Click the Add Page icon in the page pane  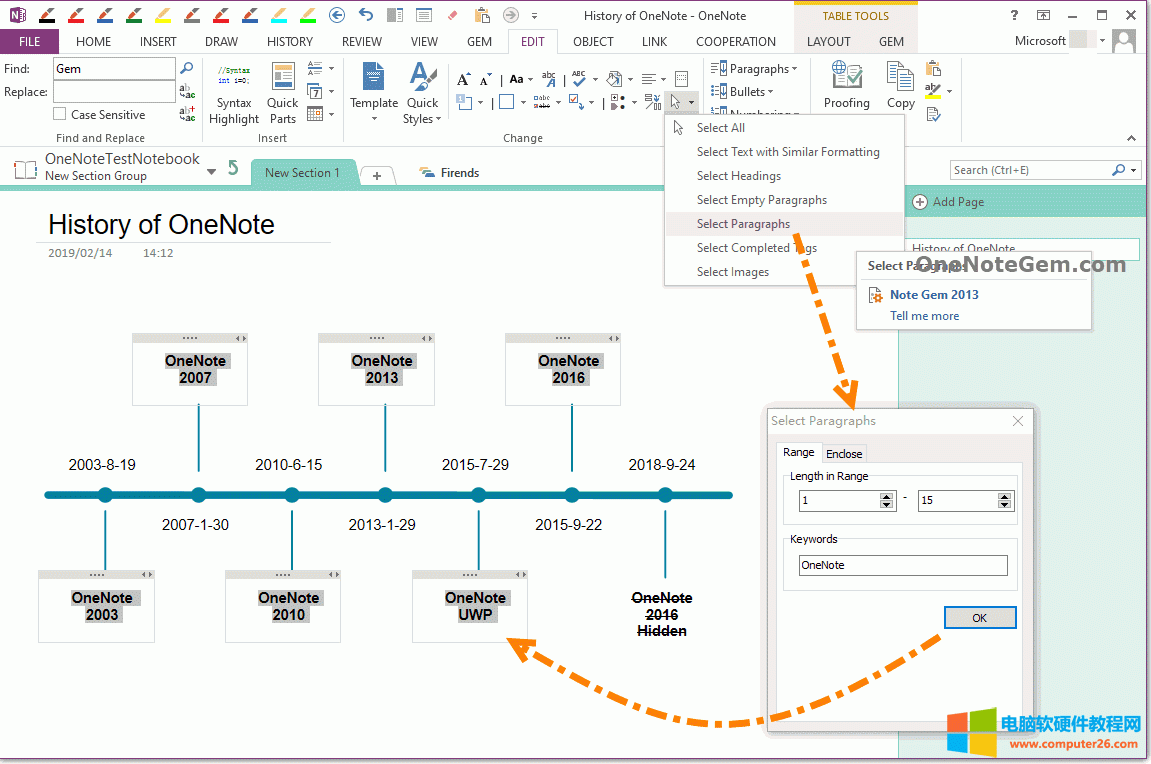919,201
